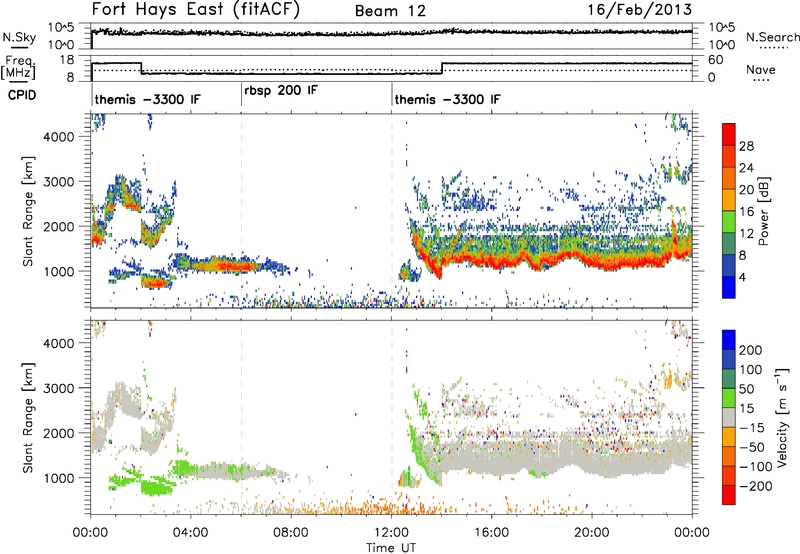Image resolution: width=800 pixels, height=554 pixels.
Task: Click the '08:00' time axis tick label
Action: [x=291, y=533]
